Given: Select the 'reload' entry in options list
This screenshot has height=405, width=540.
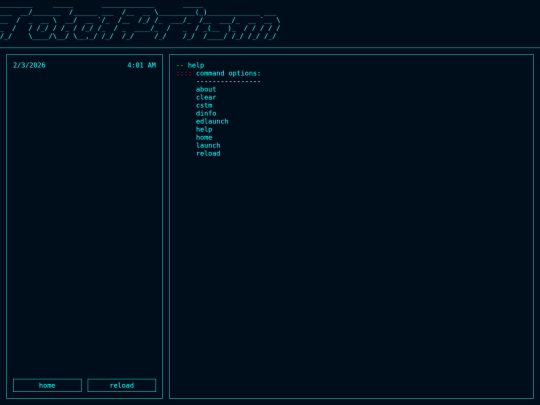Looking at the screenshot, I should (208, 154).
